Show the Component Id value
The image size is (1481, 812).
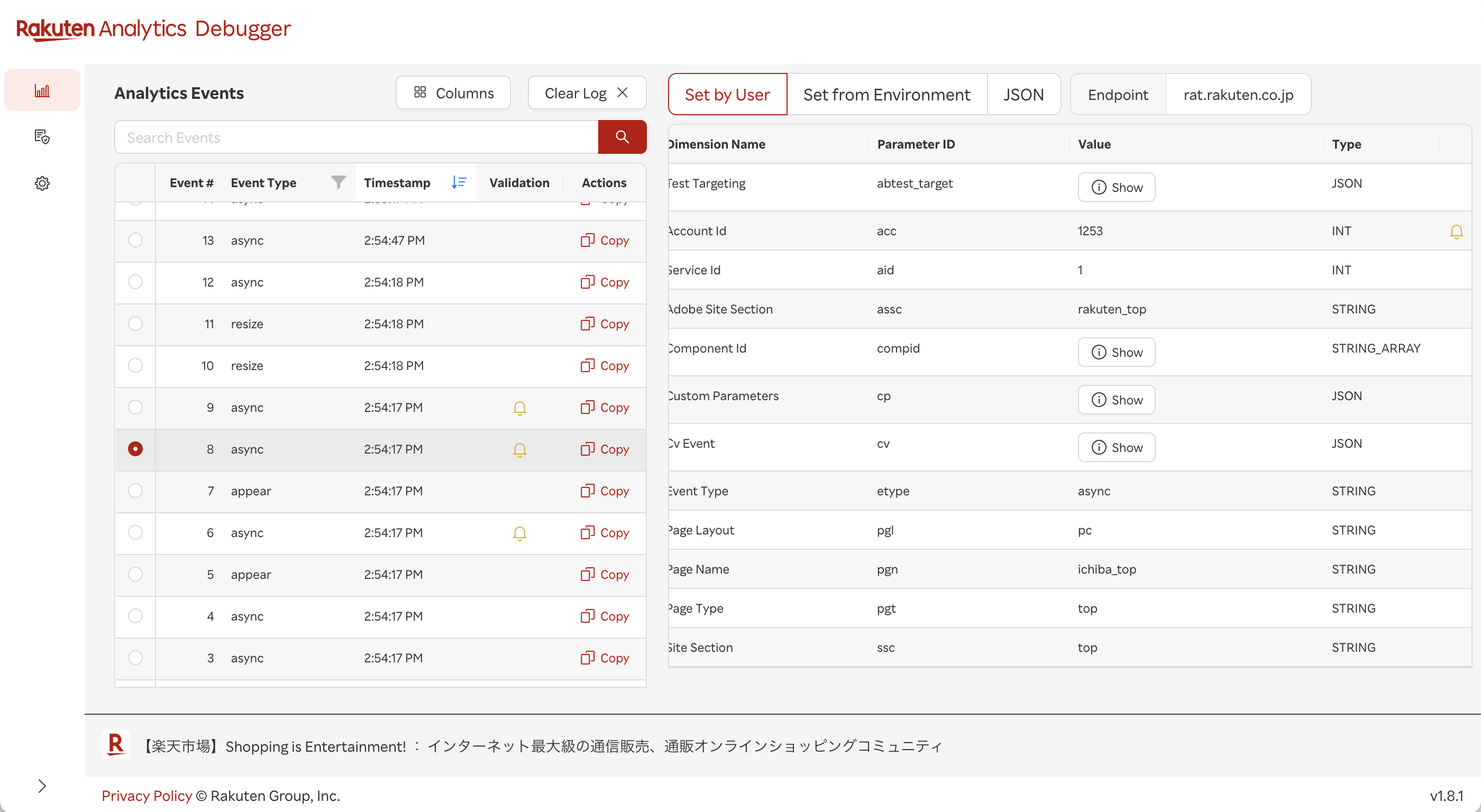1116,352
